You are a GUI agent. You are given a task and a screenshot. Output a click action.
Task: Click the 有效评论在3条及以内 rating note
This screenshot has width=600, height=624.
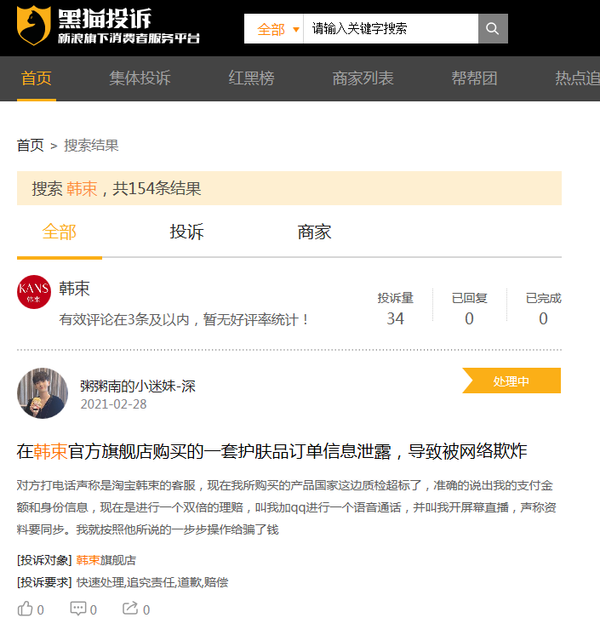(x=183, y=320)
